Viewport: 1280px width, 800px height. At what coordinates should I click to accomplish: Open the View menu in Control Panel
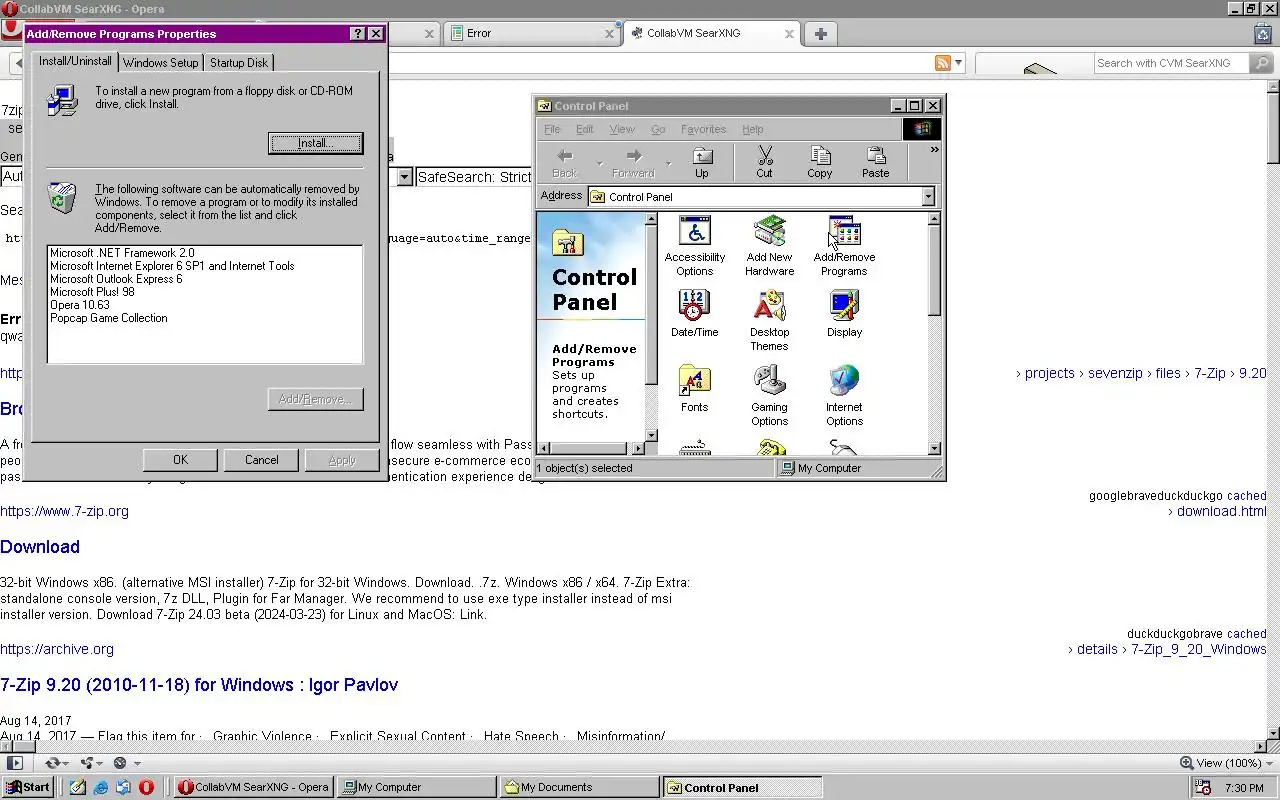[x=622, y=129]
